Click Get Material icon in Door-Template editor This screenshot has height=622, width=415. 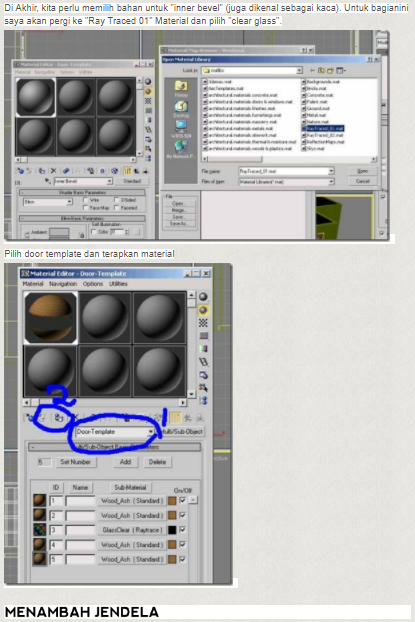pos(30,418)
